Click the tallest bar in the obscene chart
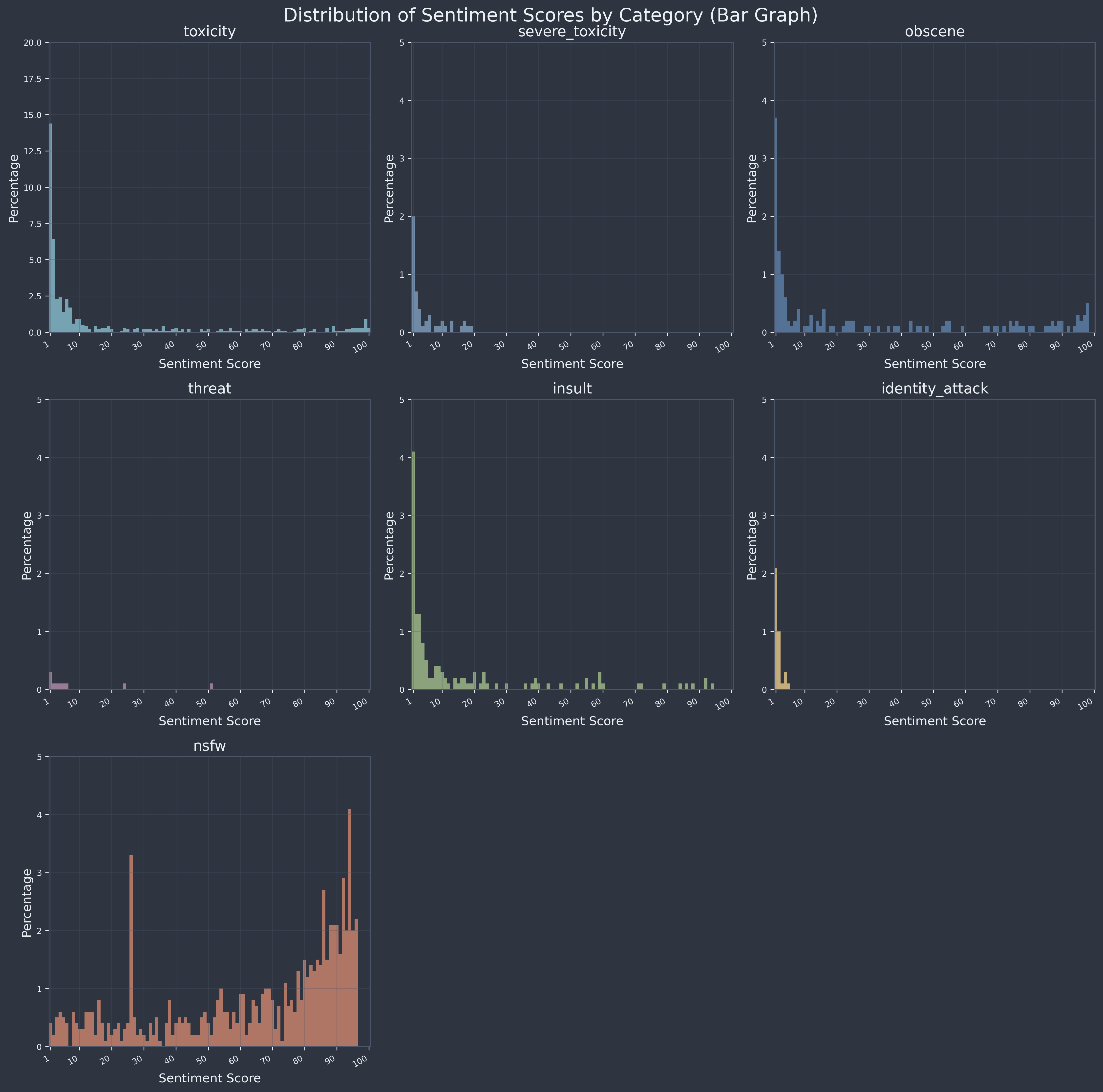1103x1092 pixels. (x=776, y=225)
